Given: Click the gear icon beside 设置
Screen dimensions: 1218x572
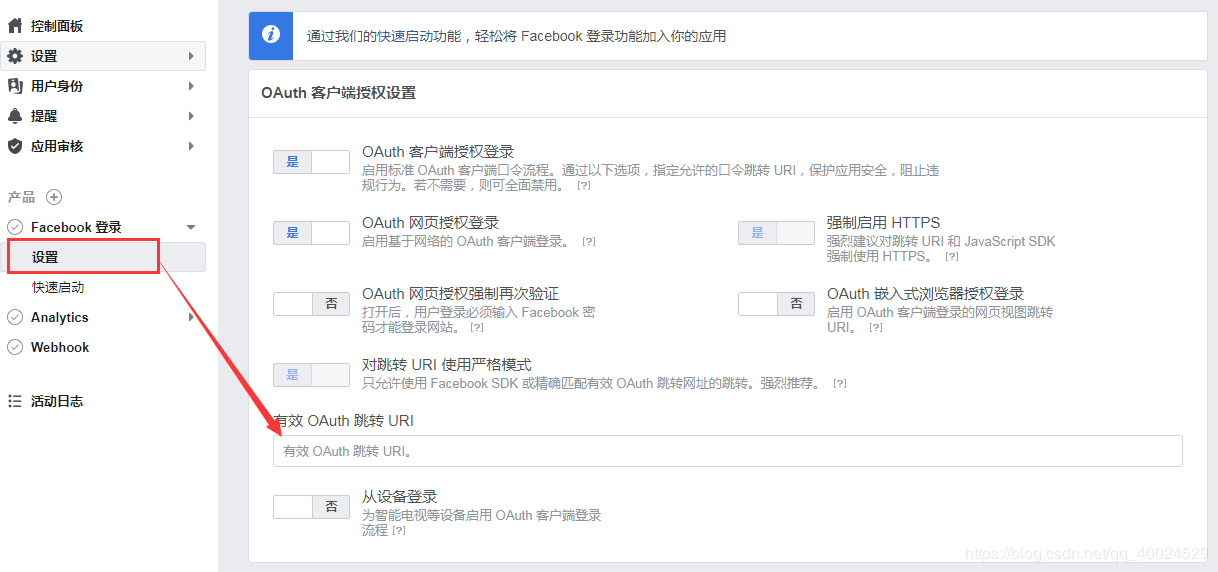Looking at the screenshot, I should [15, 56].
